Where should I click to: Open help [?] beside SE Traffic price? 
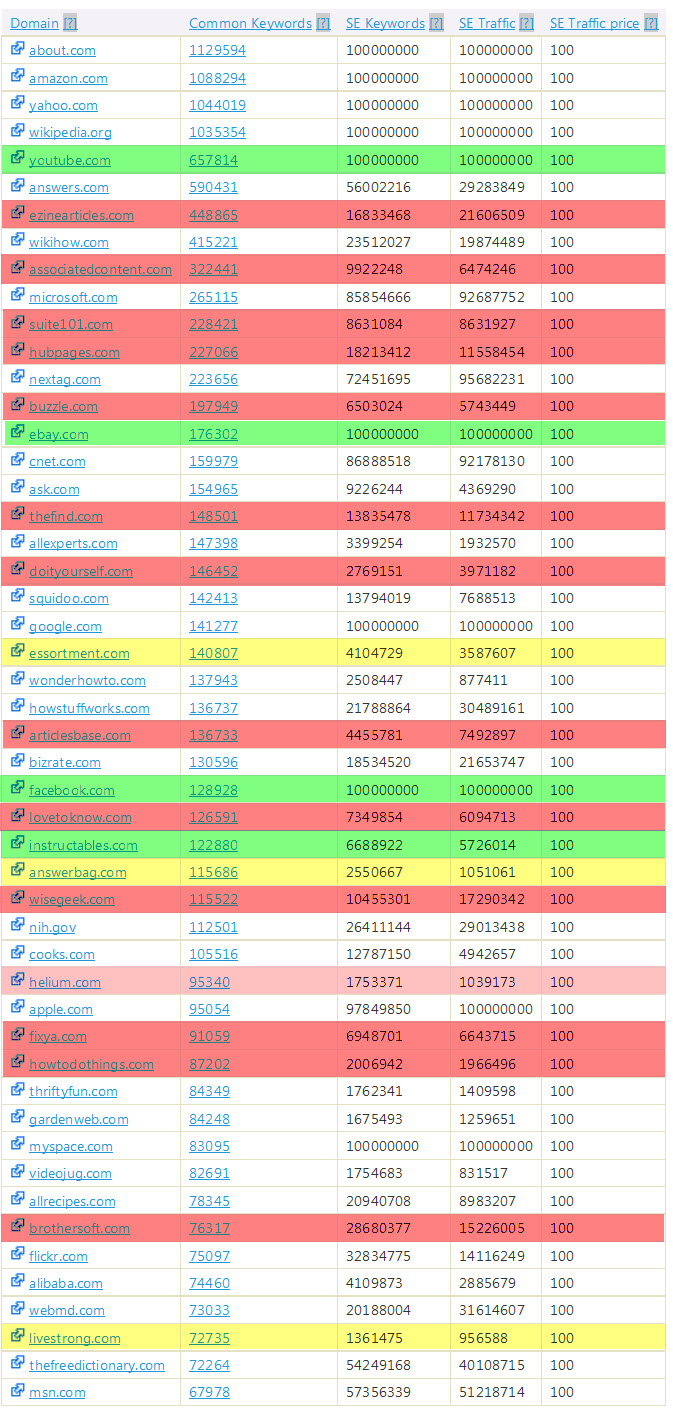[x=651, y=23]
